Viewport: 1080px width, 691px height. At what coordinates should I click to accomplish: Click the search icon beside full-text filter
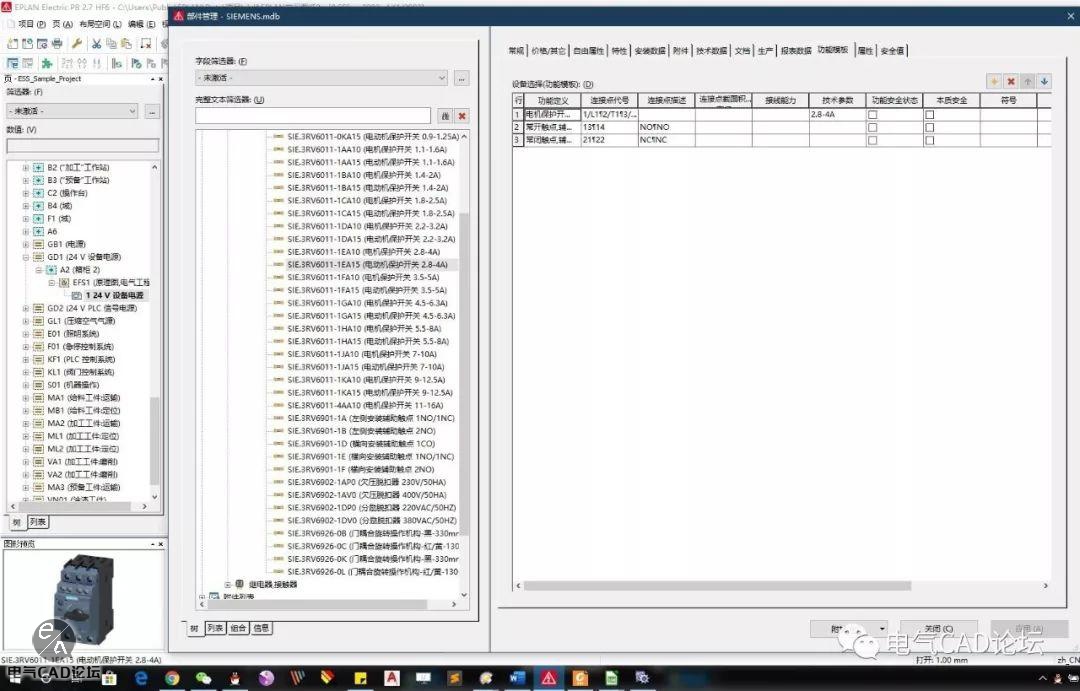point(445,116)
